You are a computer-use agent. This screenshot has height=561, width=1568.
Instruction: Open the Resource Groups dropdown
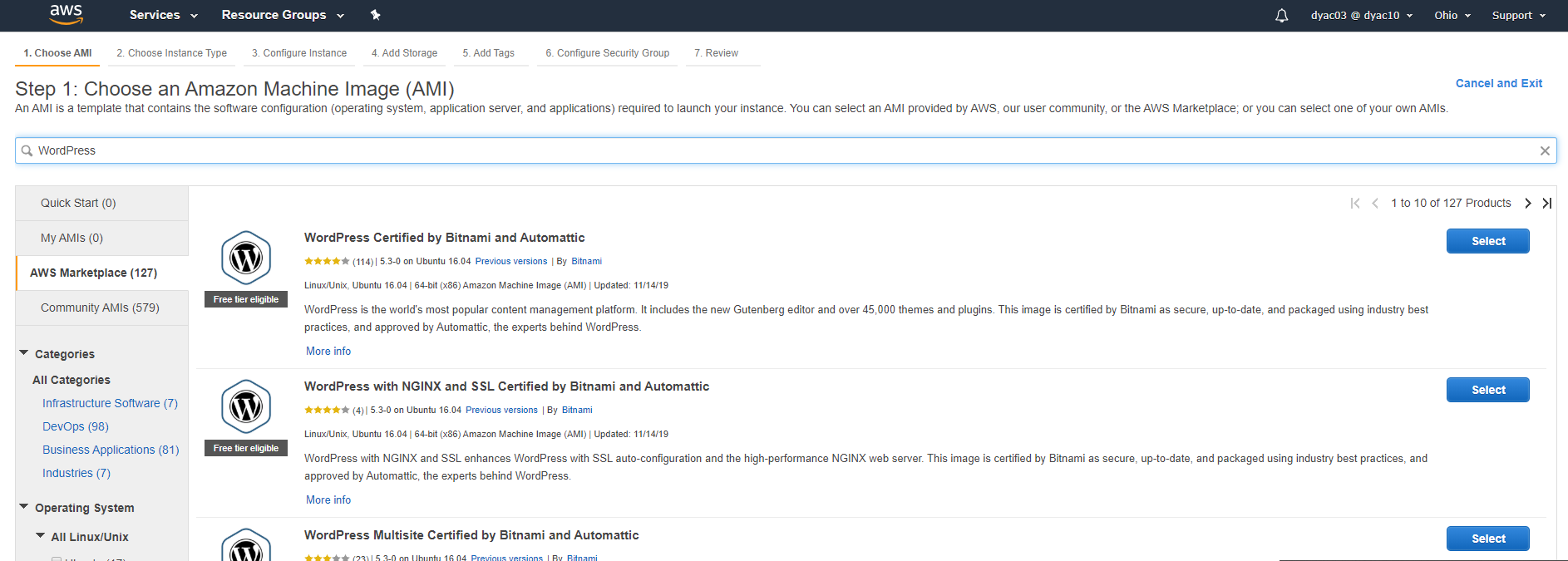[283, 15]
